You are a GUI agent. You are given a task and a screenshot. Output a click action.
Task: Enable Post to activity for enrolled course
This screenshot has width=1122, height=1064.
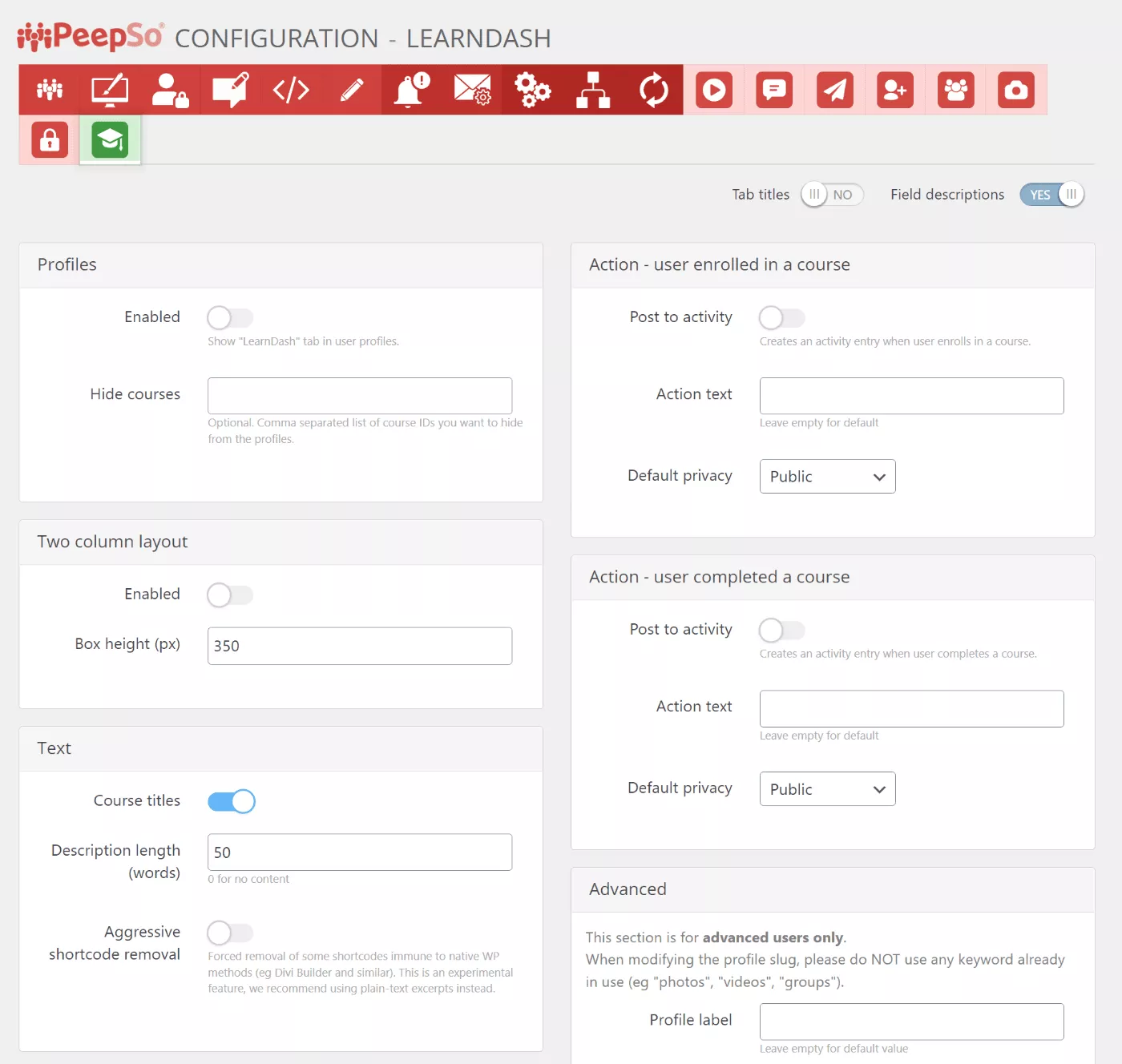click(782, 318)
